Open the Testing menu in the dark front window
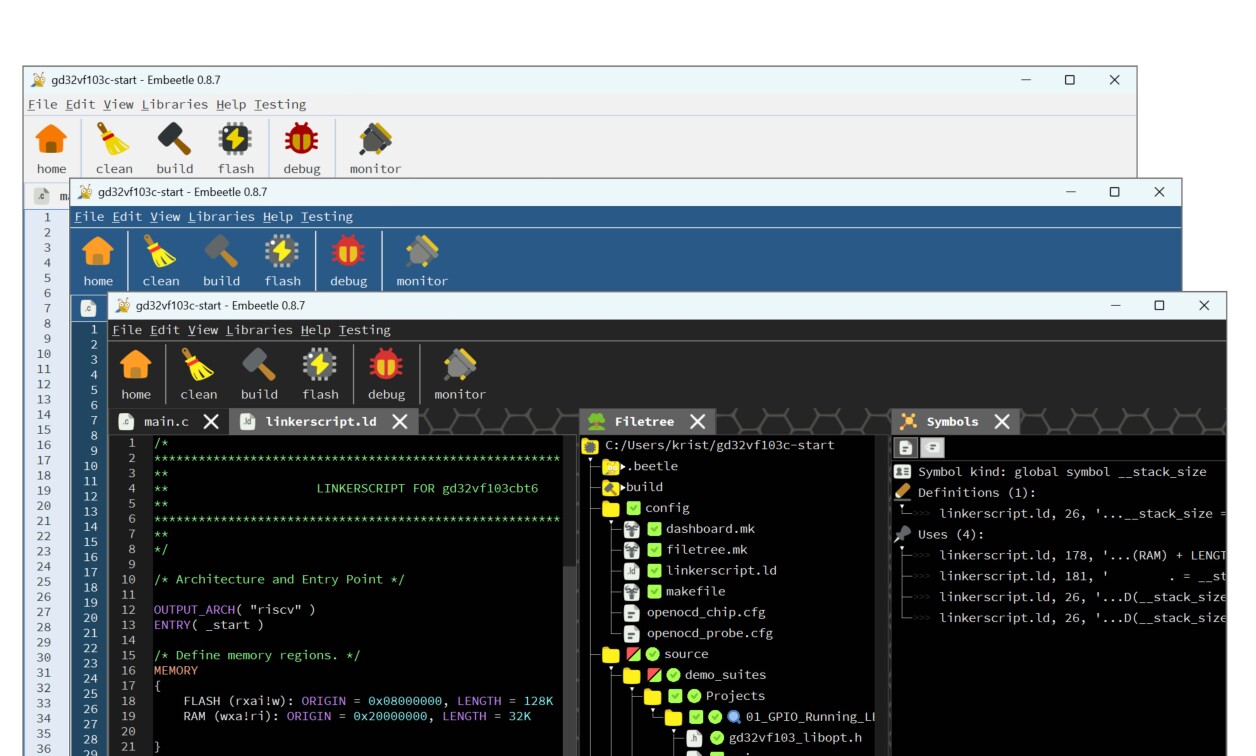The width and height of the screenshot is (1256, 756). pos(365,330)
